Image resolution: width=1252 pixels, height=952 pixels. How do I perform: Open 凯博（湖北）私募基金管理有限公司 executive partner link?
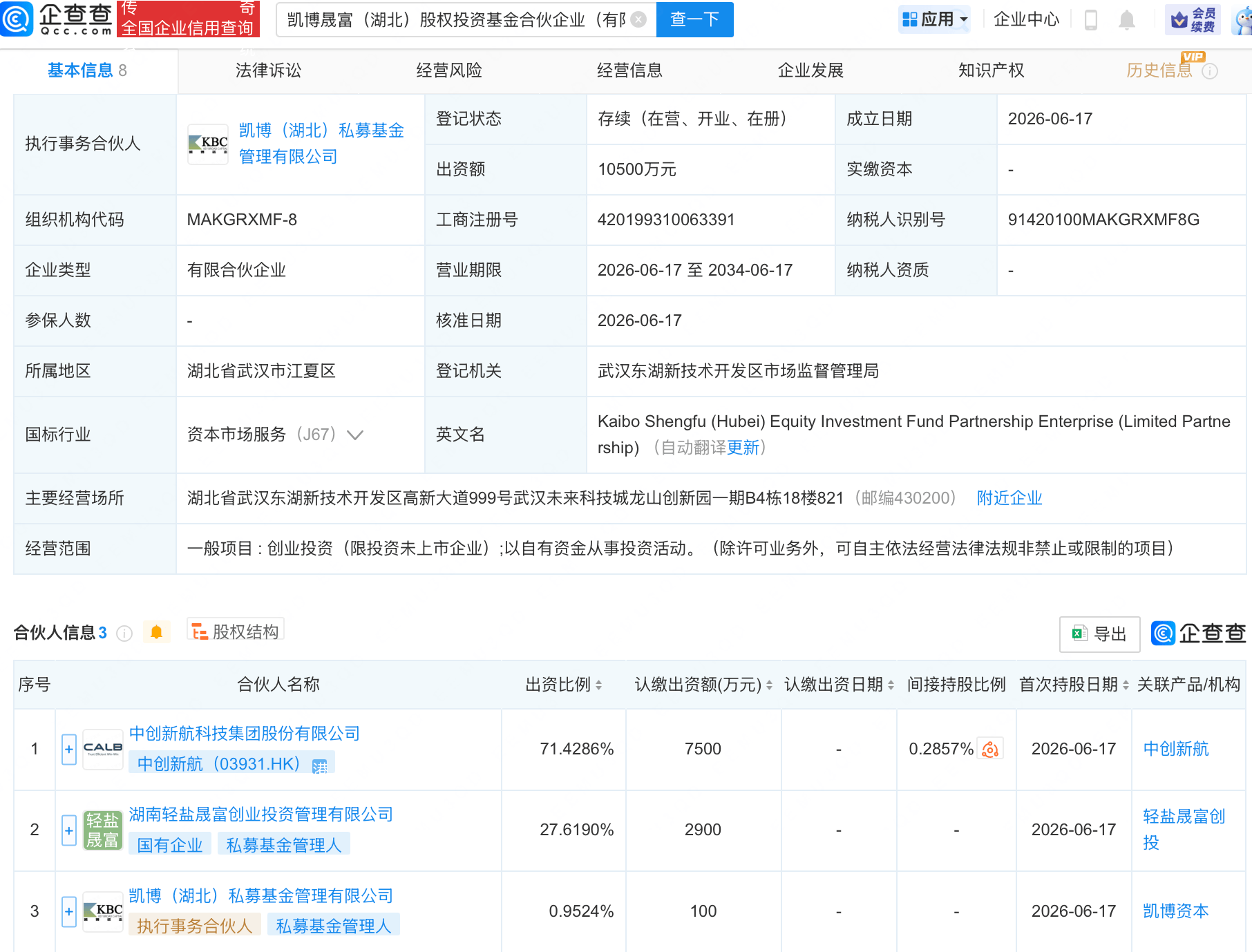(x=321, y=144)
